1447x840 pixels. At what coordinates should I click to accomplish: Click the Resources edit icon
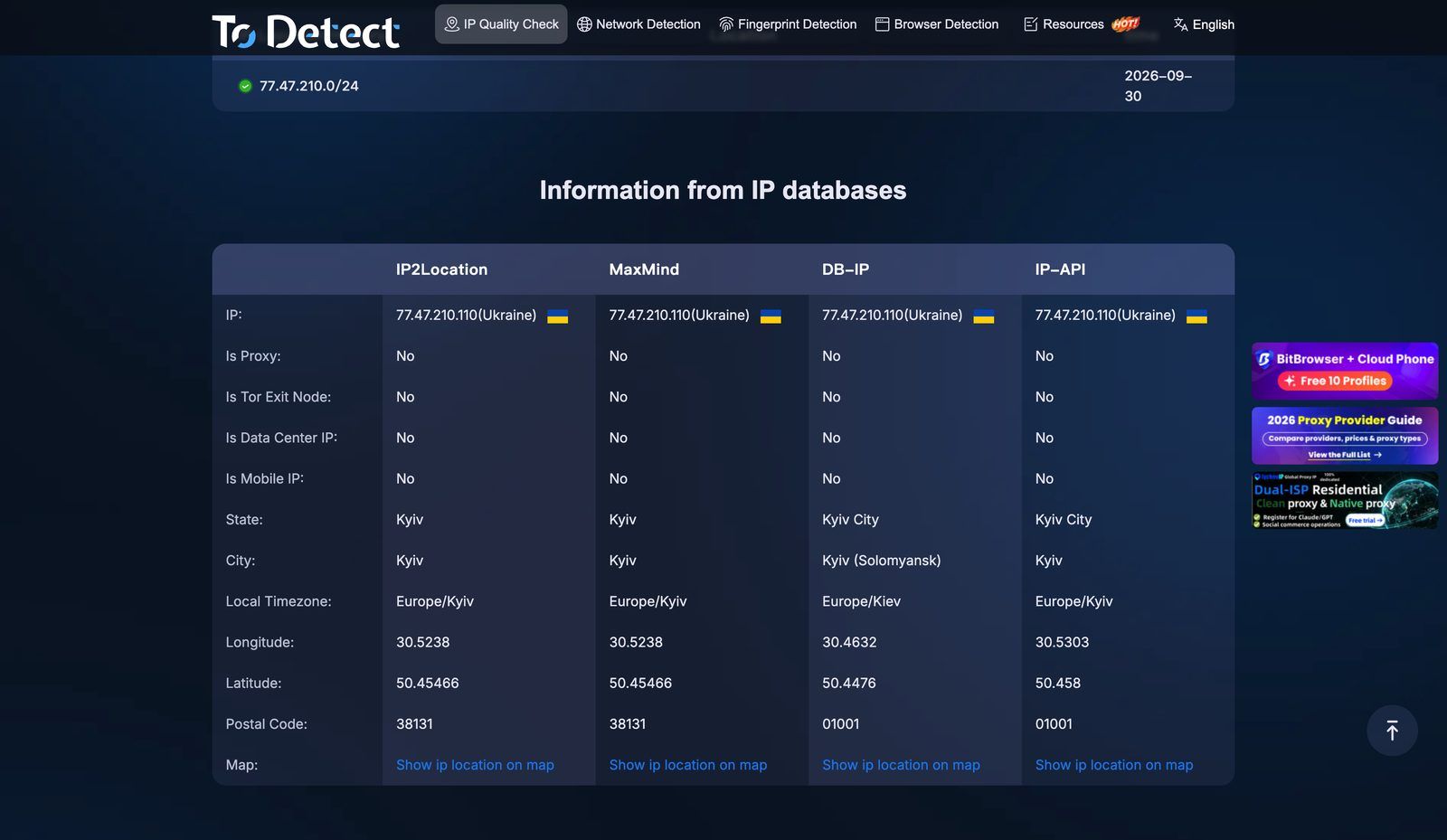(x=1031, y=24)
